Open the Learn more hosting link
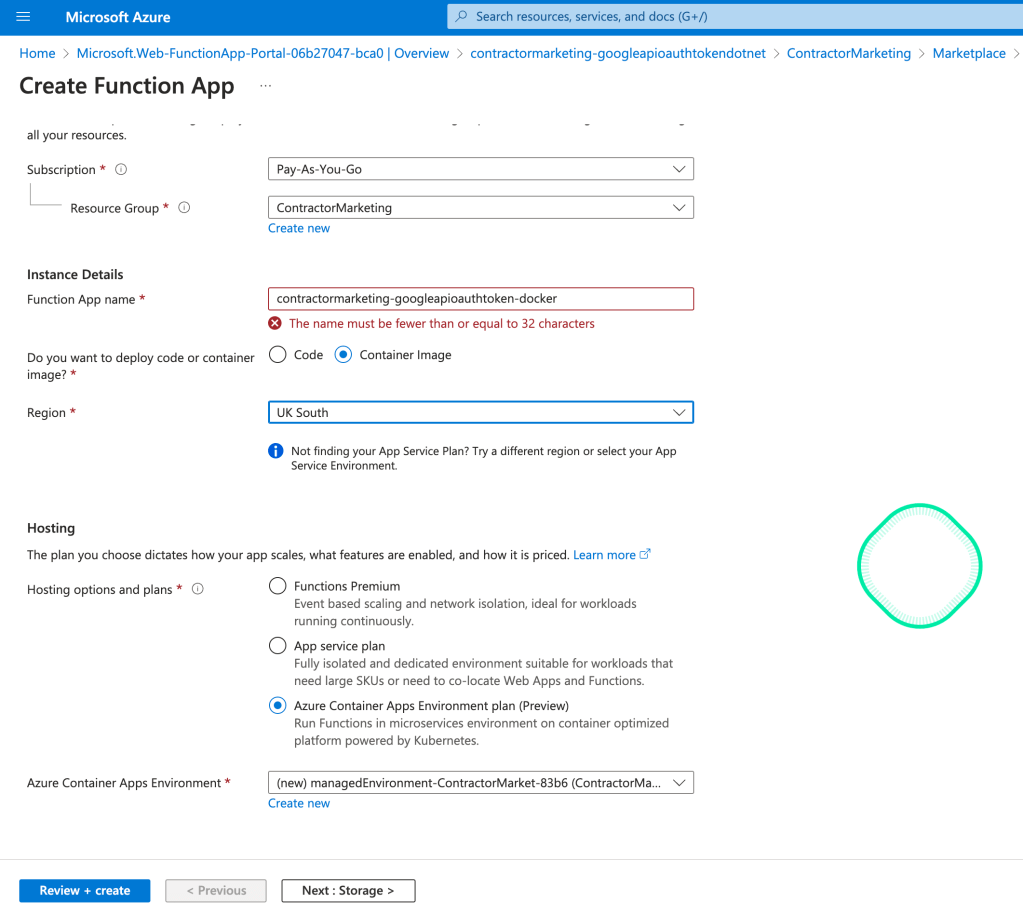1023x914 pixels. pyautogui.click(x=604, y=555)
